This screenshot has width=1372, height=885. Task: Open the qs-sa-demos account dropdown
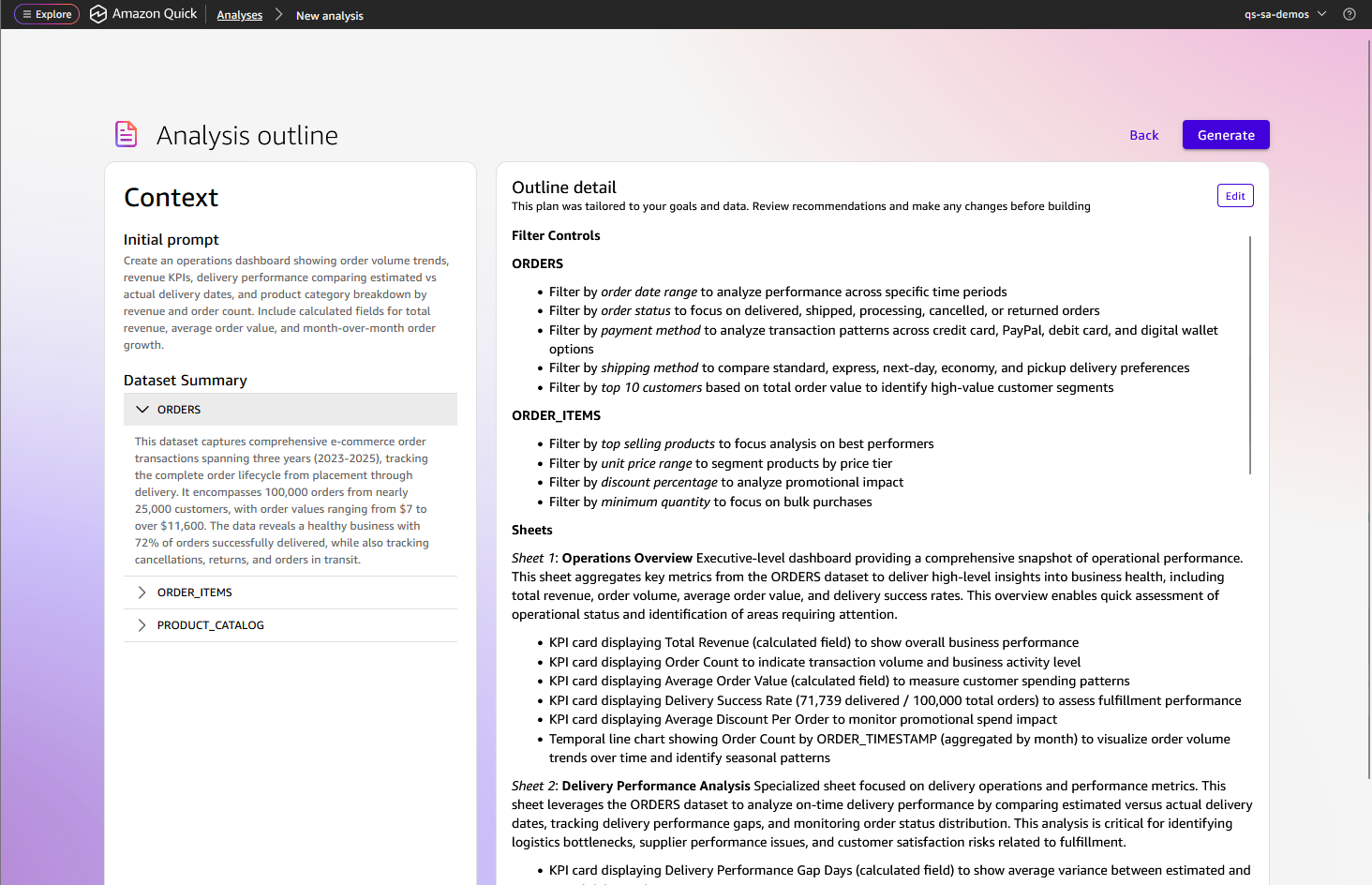pyautogui.click(x=1285, y=14)
